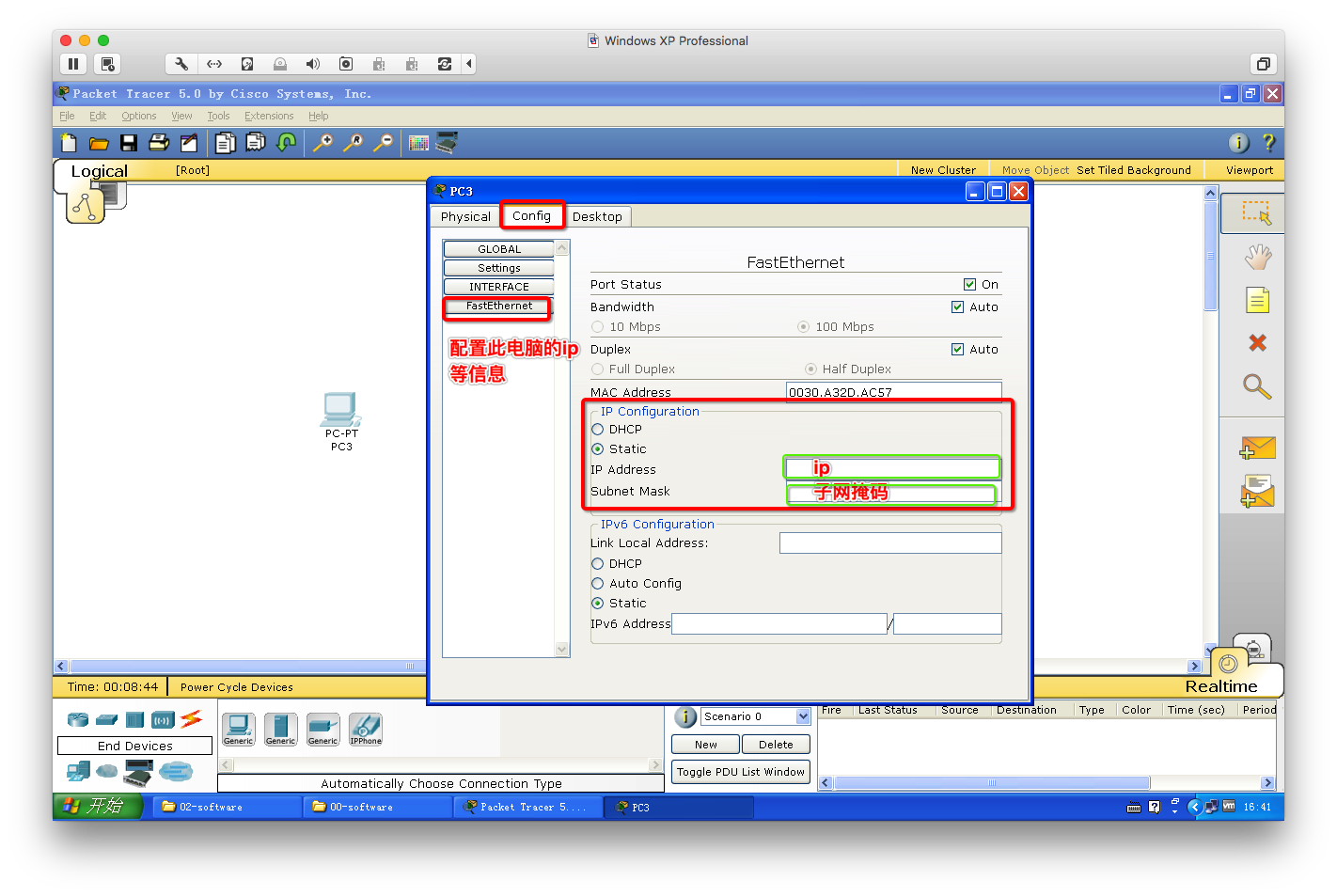Choose the Inspect magnifier tool
This screenshot has width=1337, height=896.
[x=1257, y=386]
